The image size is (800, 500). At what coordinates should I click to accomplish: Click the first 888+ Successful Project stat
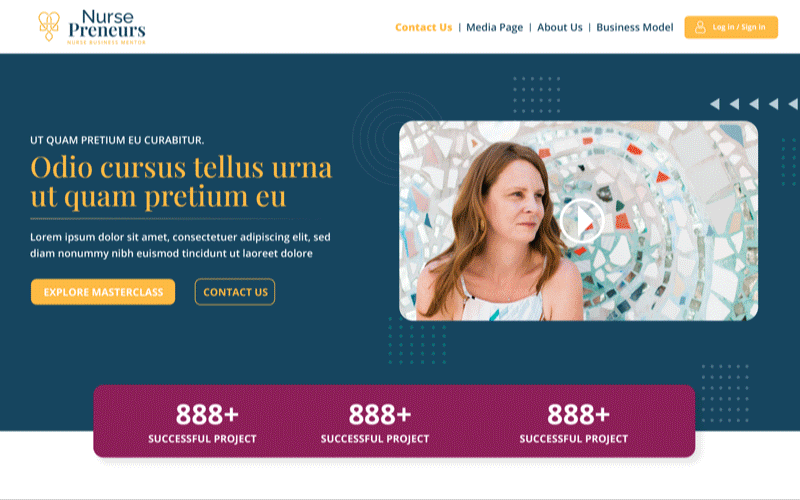(203, 423)
